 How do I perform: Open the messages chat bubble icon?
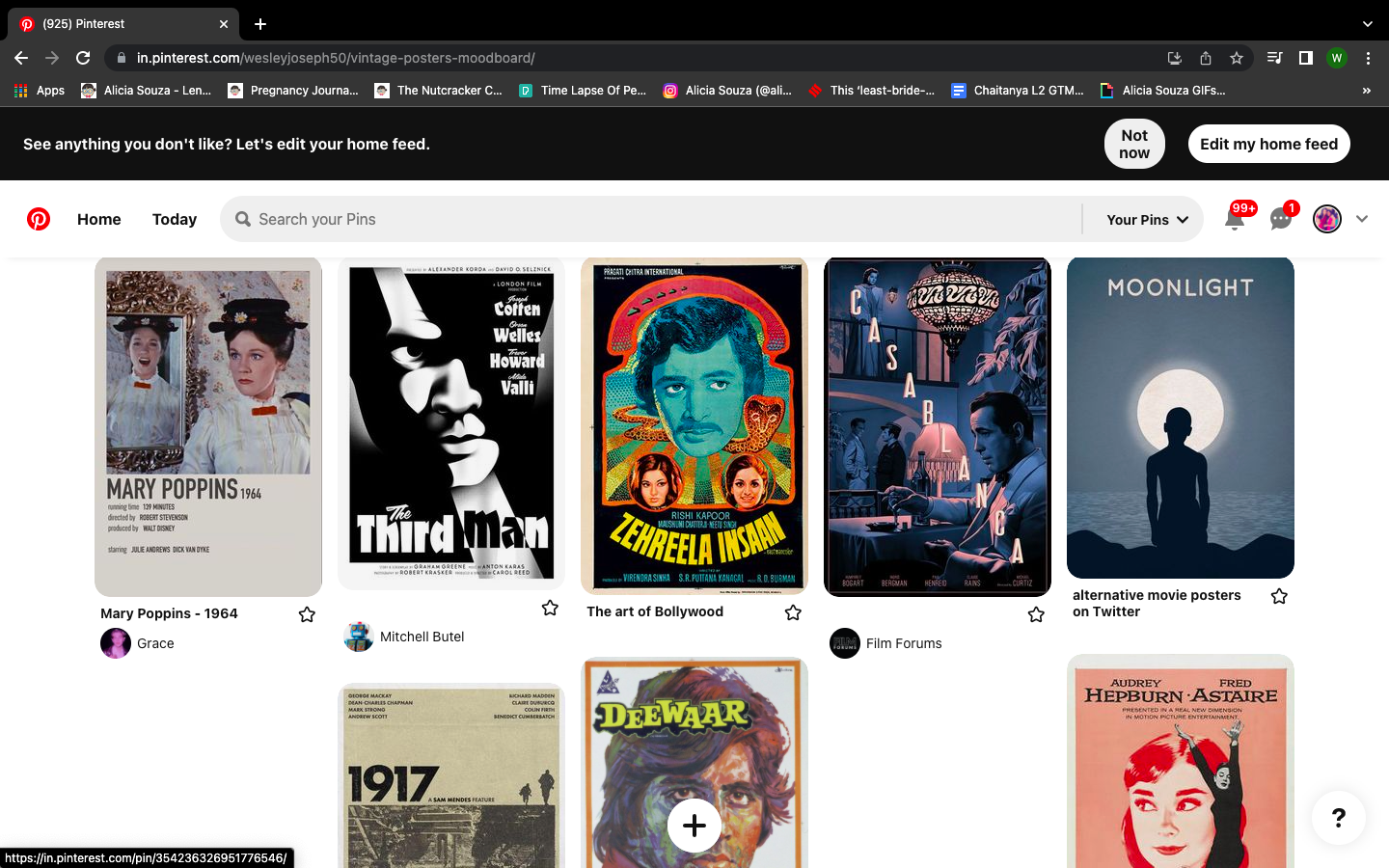coord(1281,219)
